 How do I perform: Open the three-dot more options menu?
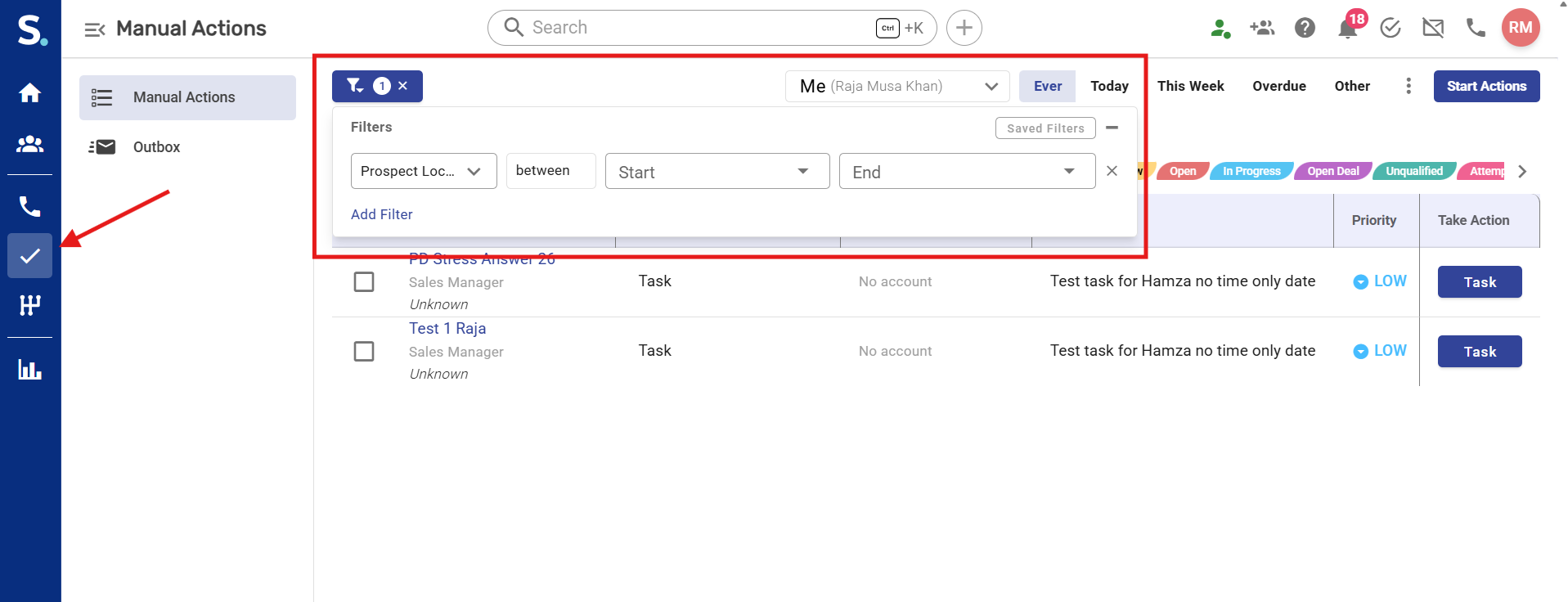(1409, 86)
